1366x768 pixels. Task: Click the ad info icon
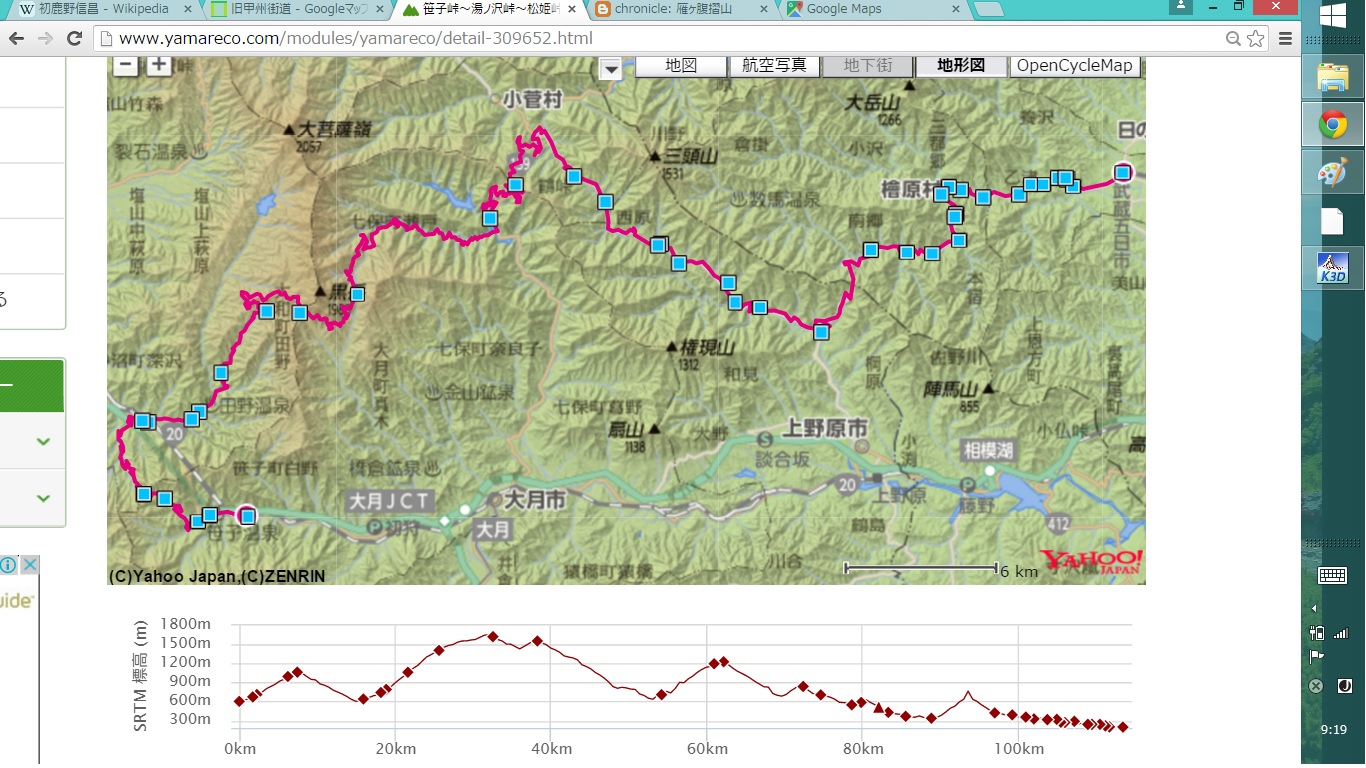pos(7,565)
